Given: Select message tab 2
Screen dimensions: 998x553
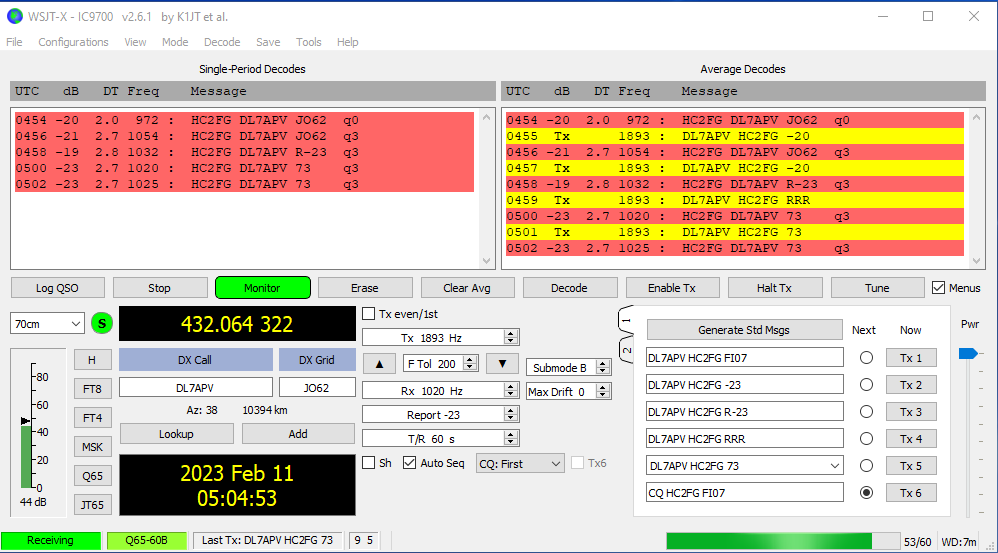Looking at the screenshot, I should [x=626, y=350].
